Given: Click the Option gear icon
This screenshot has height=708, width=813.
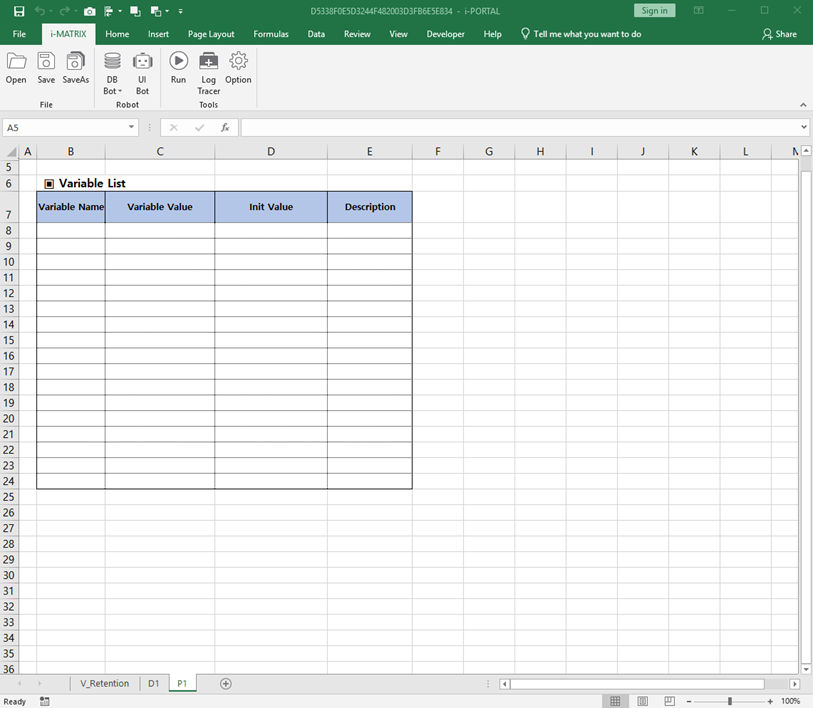Looking at the screenshot, I should click(x=238, y=63).
